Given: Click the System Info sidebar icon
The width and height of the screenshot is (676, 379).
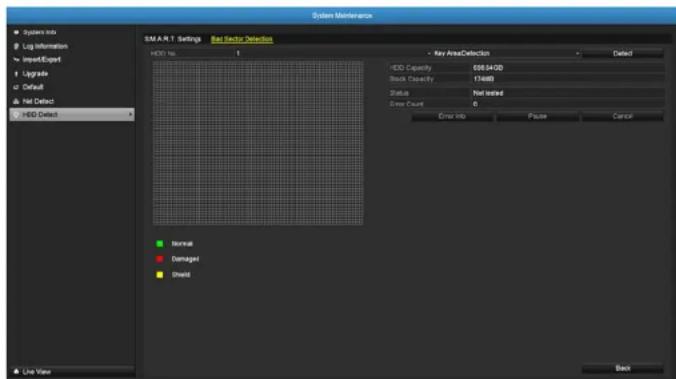Looking at the screenshot, I should click(x=16, y=32).
